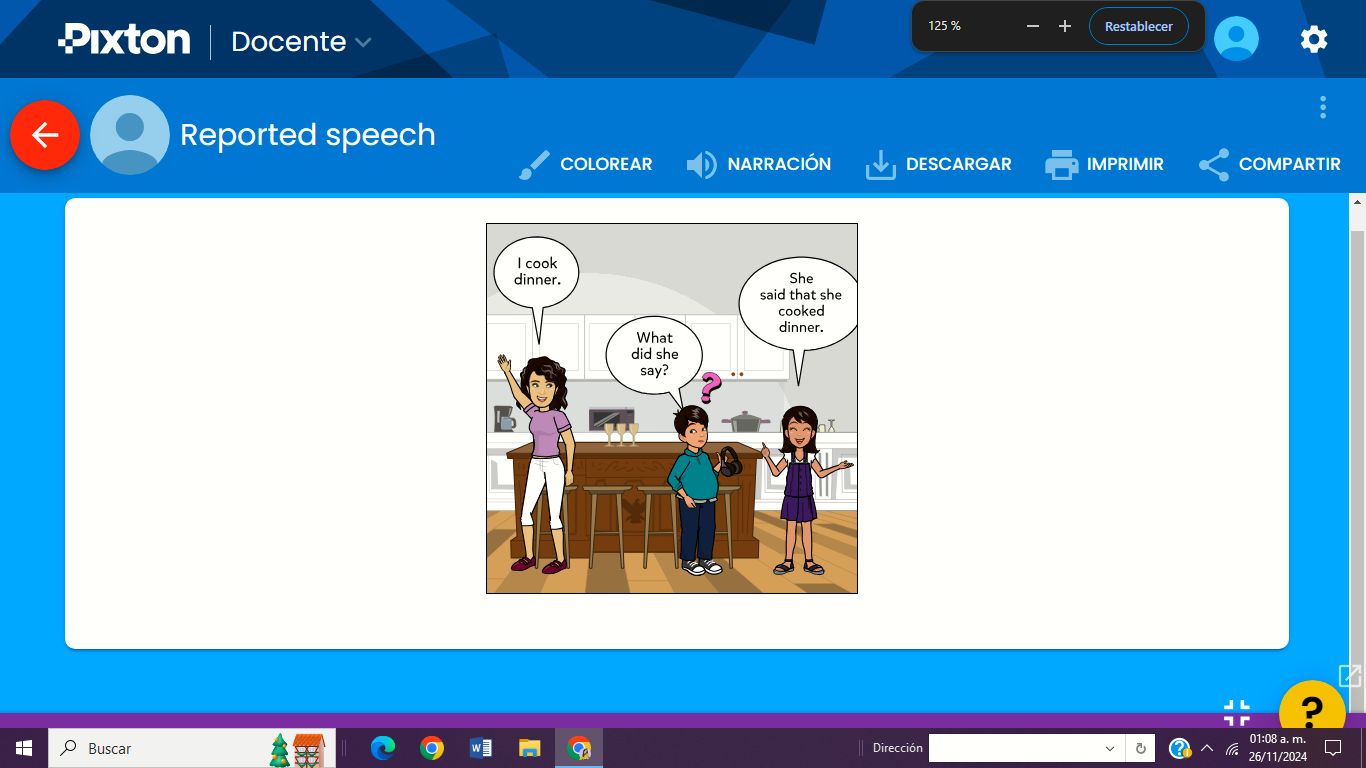This screenshot has height=768, width=1366.
Task: Decrease zoom with the minus control
Action: tap(1032, 26)
